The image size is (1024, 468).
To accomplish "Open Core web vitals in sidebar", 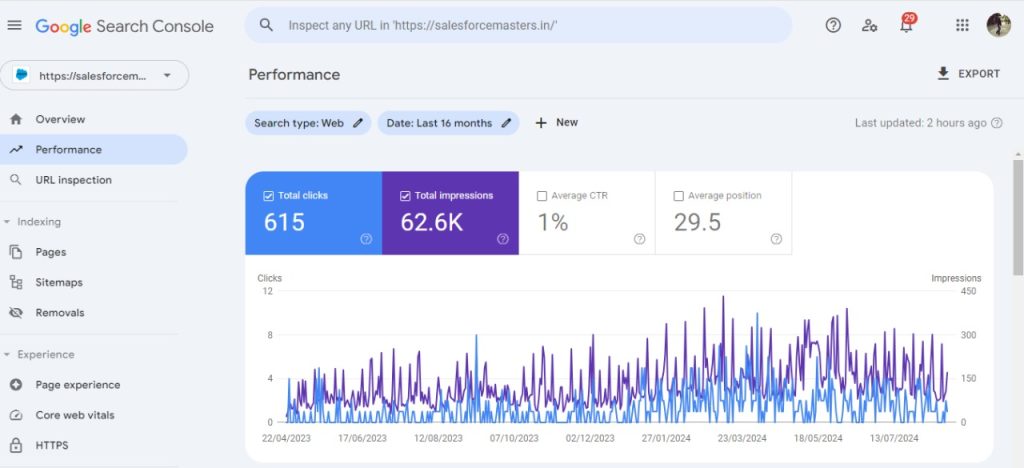I will tap(93, 415).
